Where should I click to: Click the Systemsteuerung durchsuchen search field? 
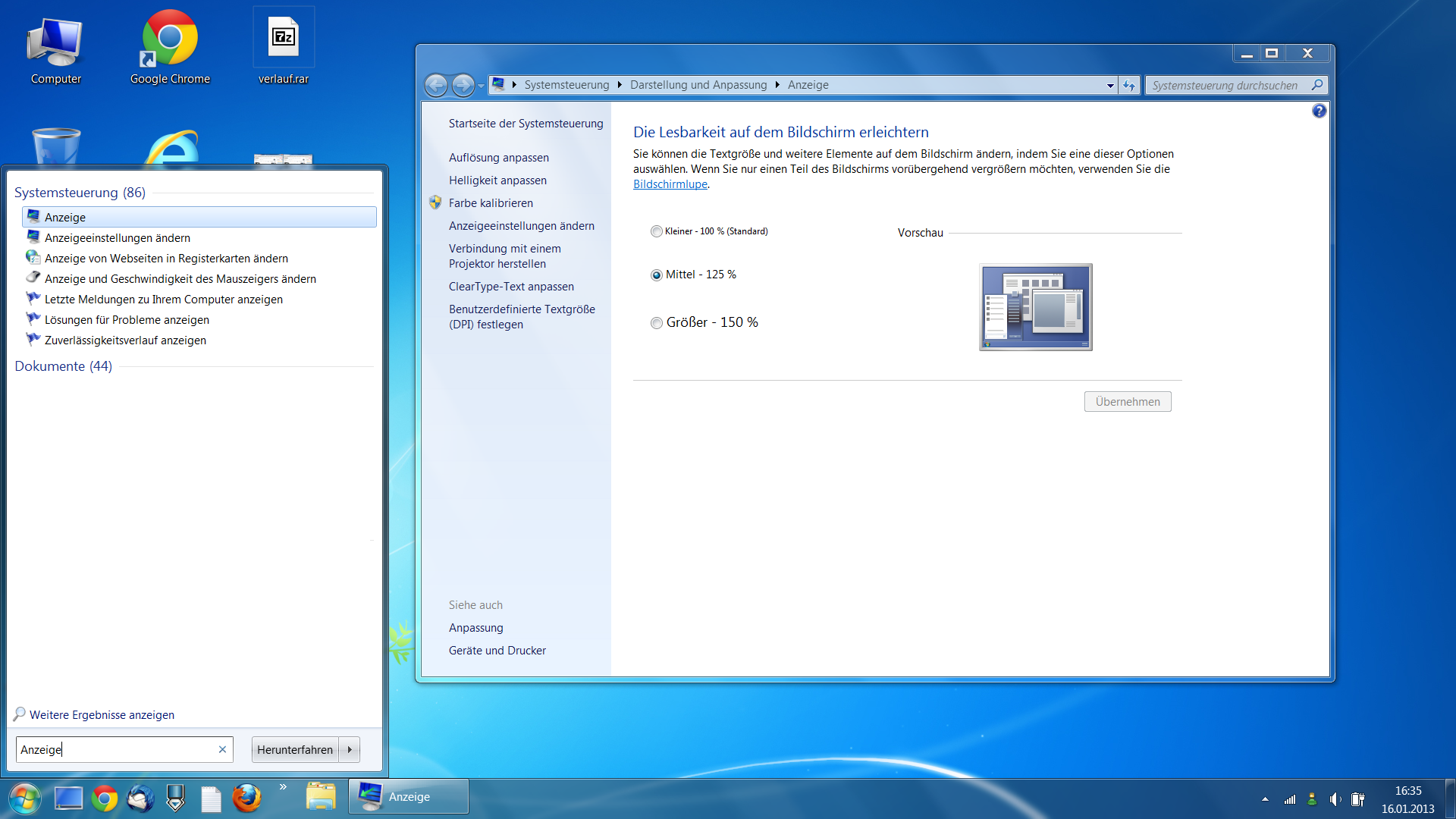tap(1225, 85)
